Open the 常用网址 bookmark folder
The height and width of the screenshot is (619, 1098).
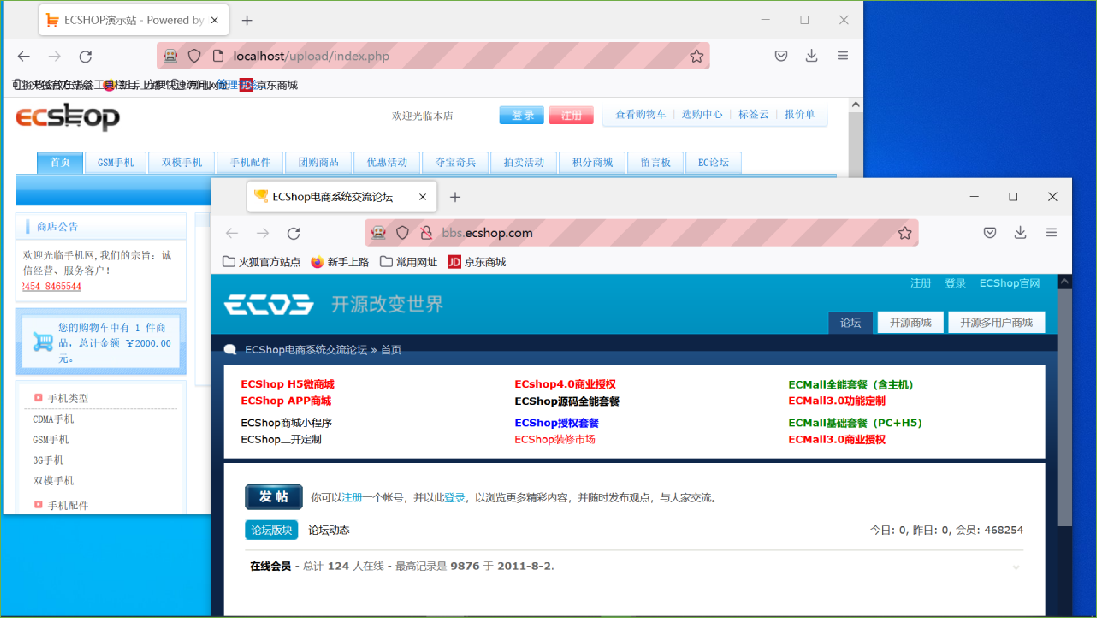click(408, 262)
